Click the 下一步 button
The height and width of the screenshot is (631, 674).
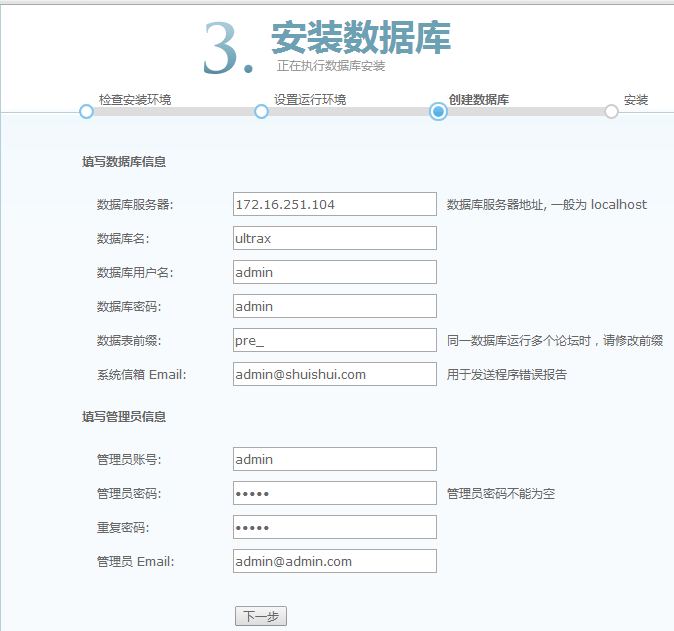261,616
